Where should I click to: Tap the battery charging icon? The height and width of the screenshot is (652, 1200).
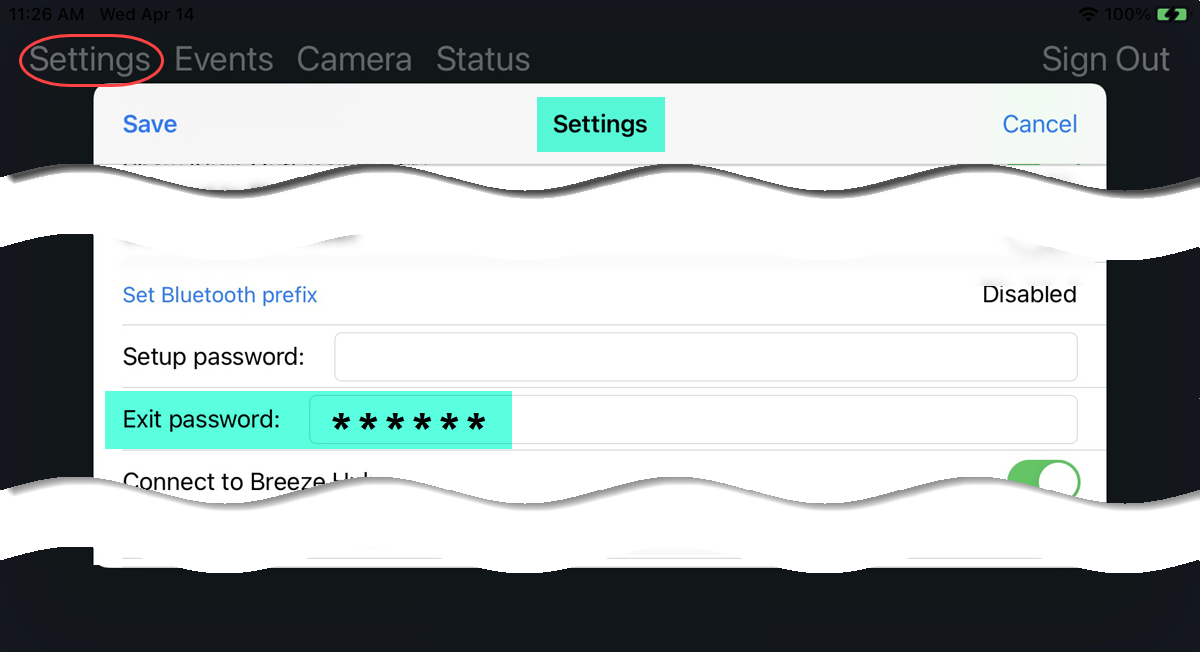1171,14
